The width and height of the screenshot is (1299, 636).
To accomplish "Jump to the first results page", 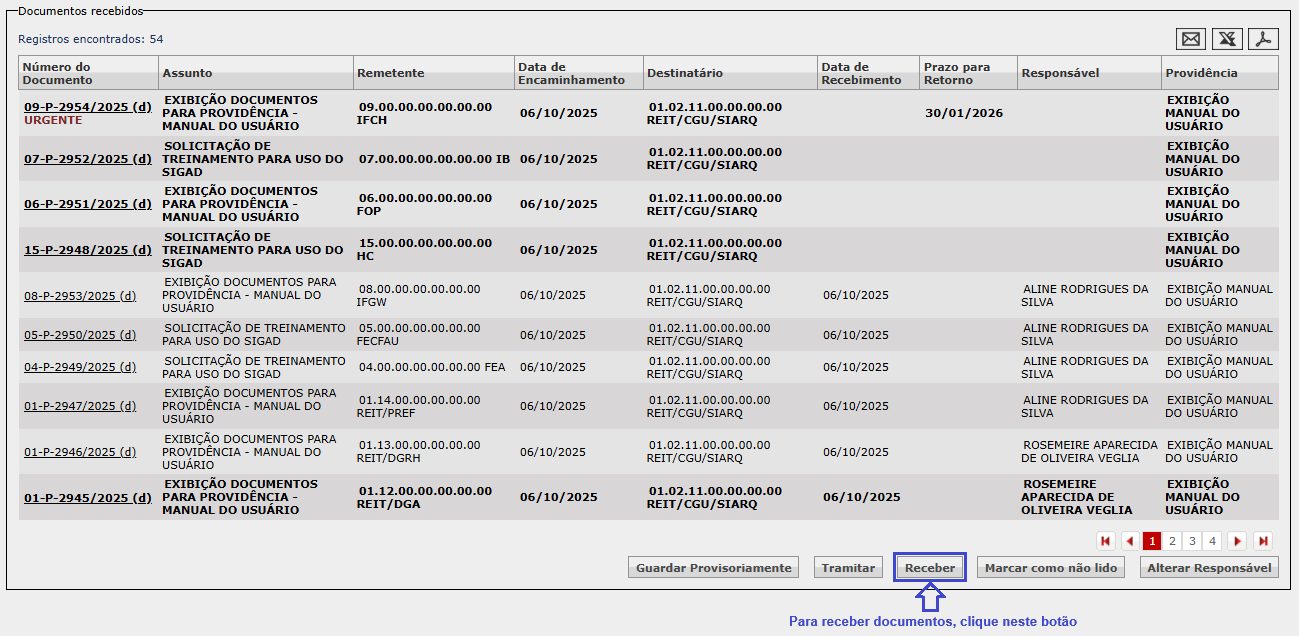I will tap(1106, 541).
